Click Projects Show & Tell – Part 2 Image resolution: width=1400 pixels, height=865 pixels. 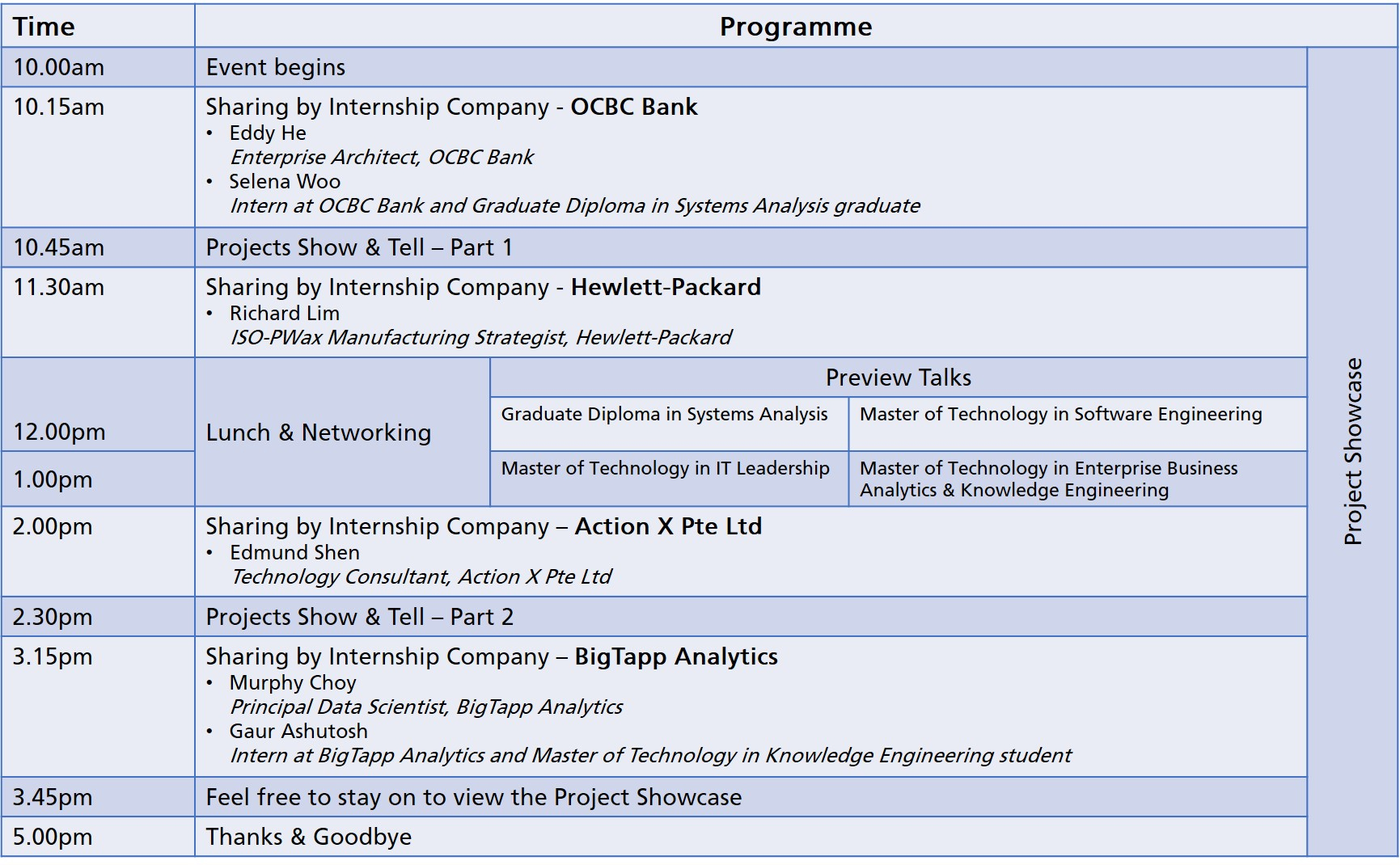pos(359,617)
